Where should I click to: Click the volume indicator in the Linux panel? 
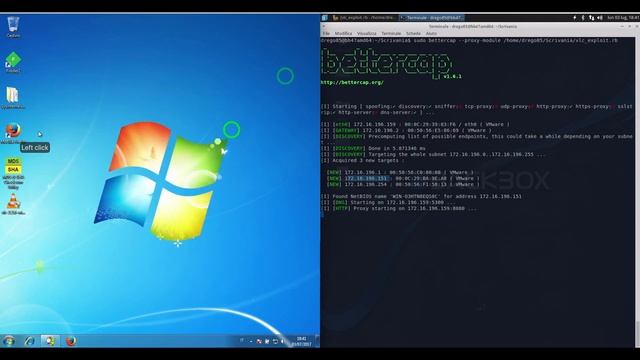[x=600, y=18]
